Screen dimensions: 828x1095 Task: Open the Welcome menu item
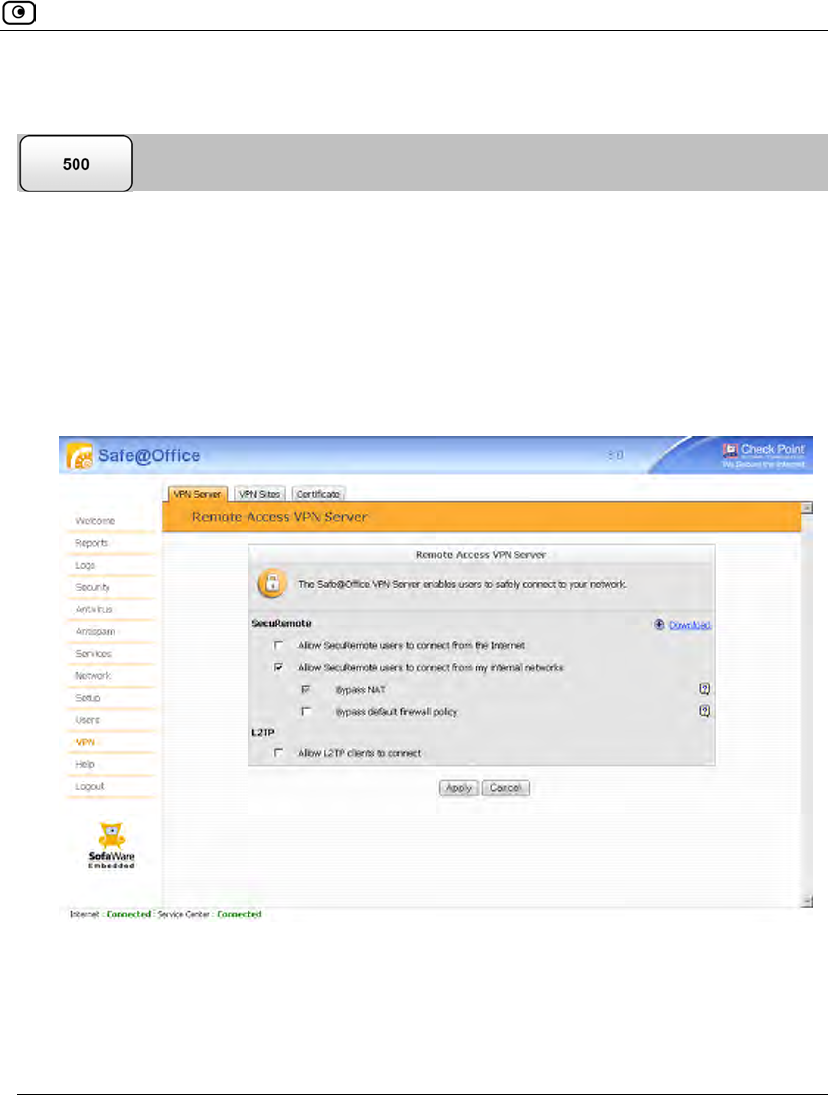(x=95, y=521)
